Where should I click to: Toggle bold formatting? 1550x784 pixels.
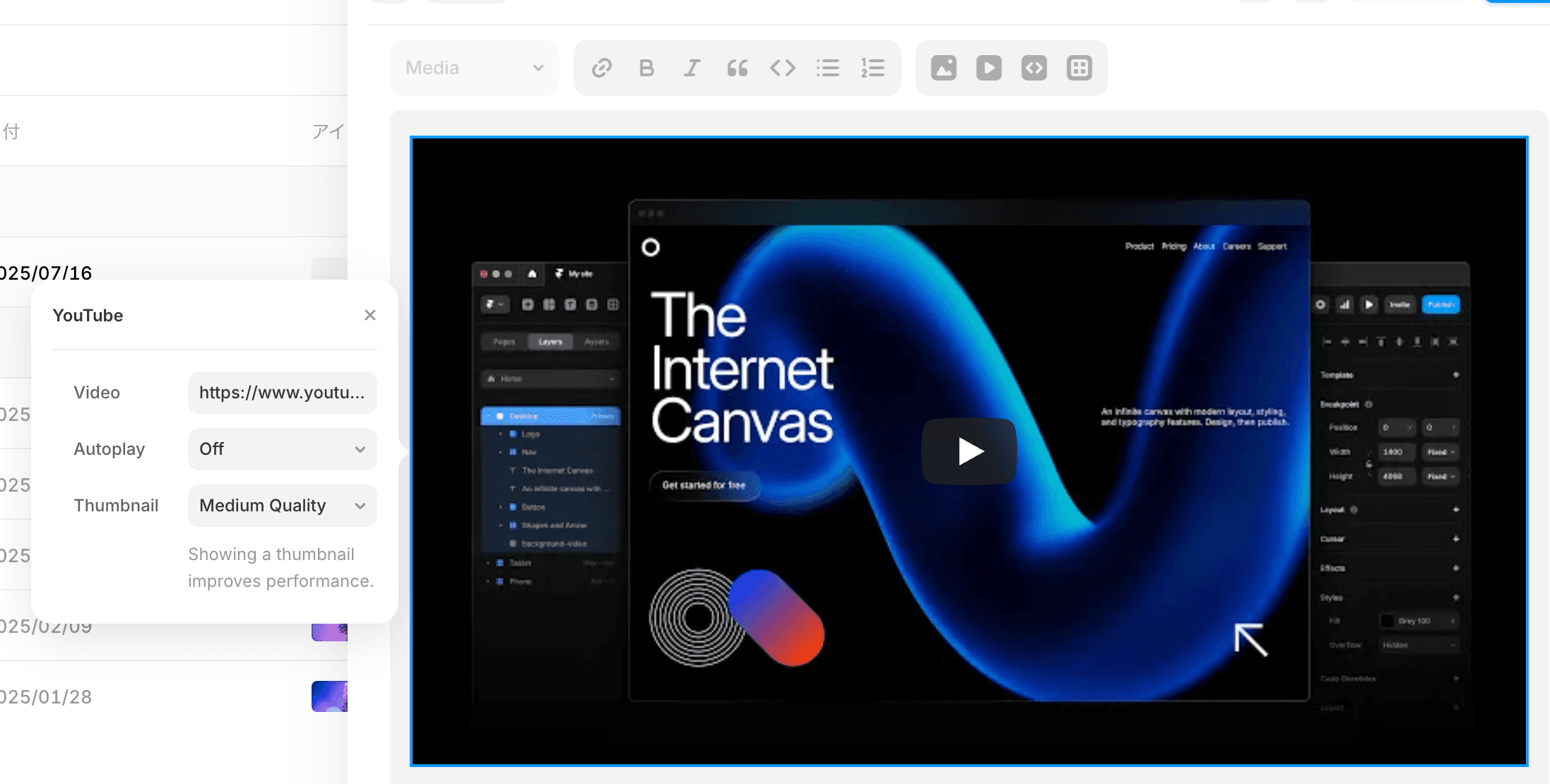coord(646,68)
